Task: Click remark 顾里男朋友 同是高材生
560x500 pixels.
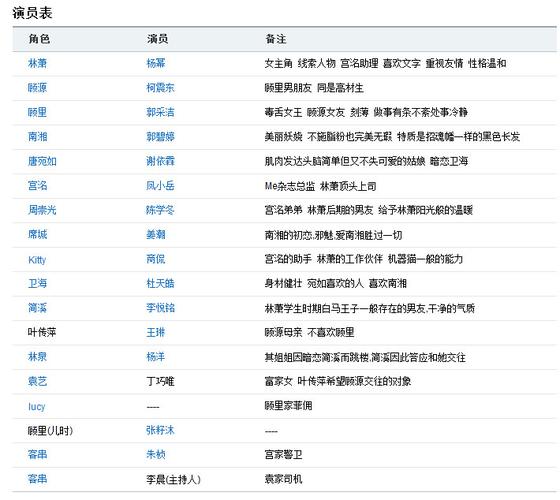Action: click(314, 88)
